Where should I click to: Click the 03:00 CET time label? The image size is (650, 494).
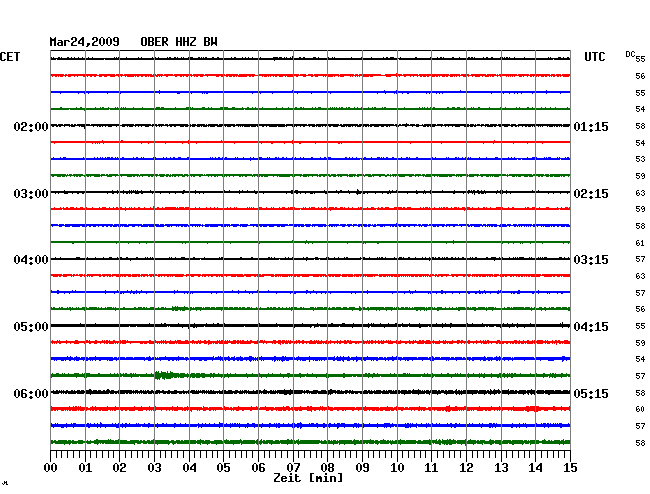[x=31, y=194]
